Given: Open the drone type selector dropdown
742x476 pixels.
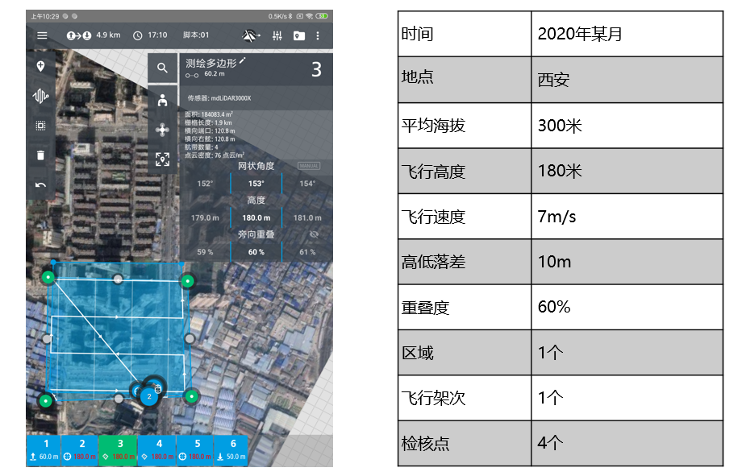Looking at the screenshot, I should (251, 35).
